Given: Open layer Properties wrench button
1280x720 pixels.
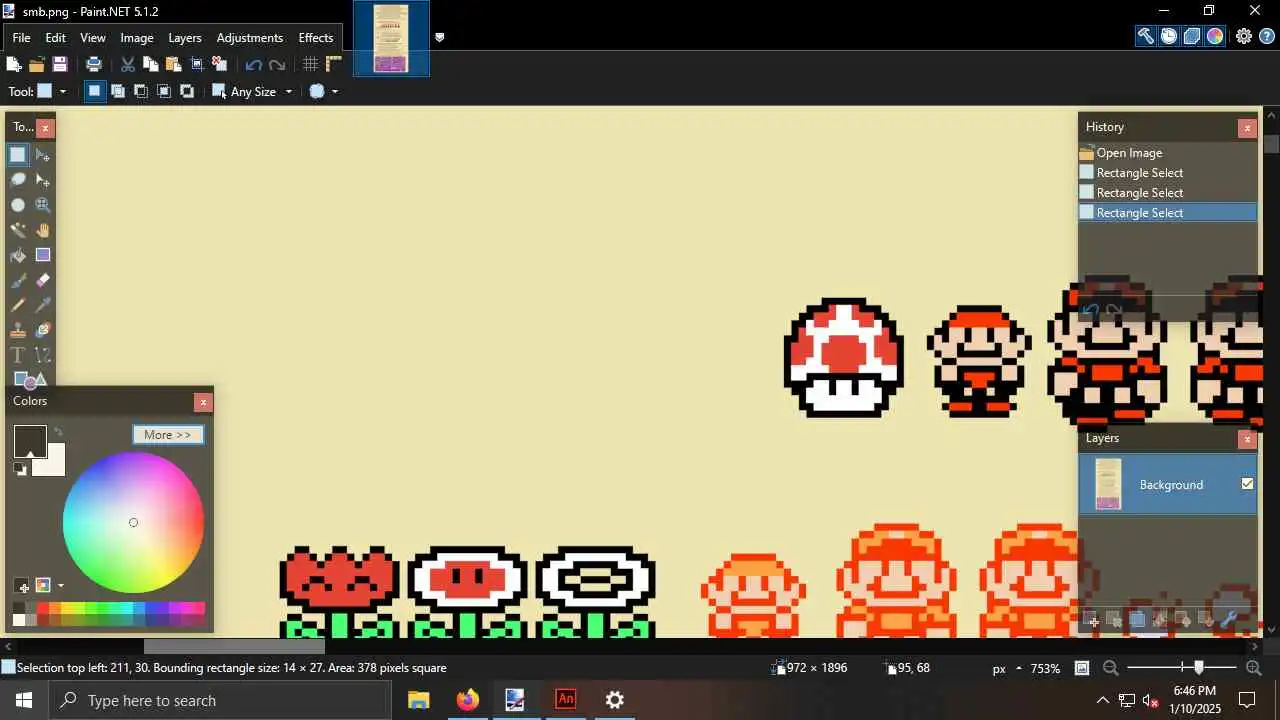Looking at the screenshot, I should coord(1230,620).
